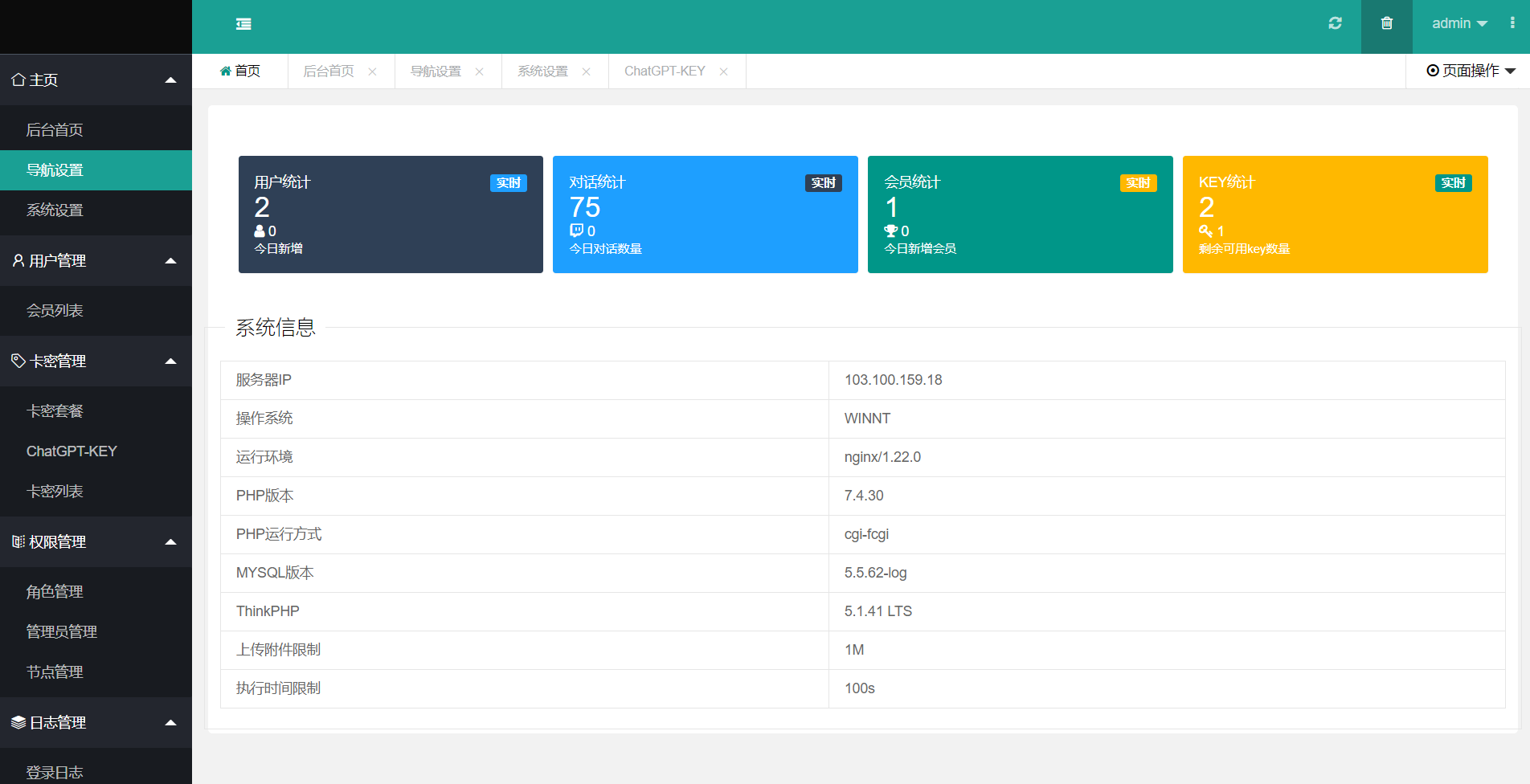Collapse the 日志管理 sidebar section
This screenshot has height=784, width=1530.
pos(96,722)
